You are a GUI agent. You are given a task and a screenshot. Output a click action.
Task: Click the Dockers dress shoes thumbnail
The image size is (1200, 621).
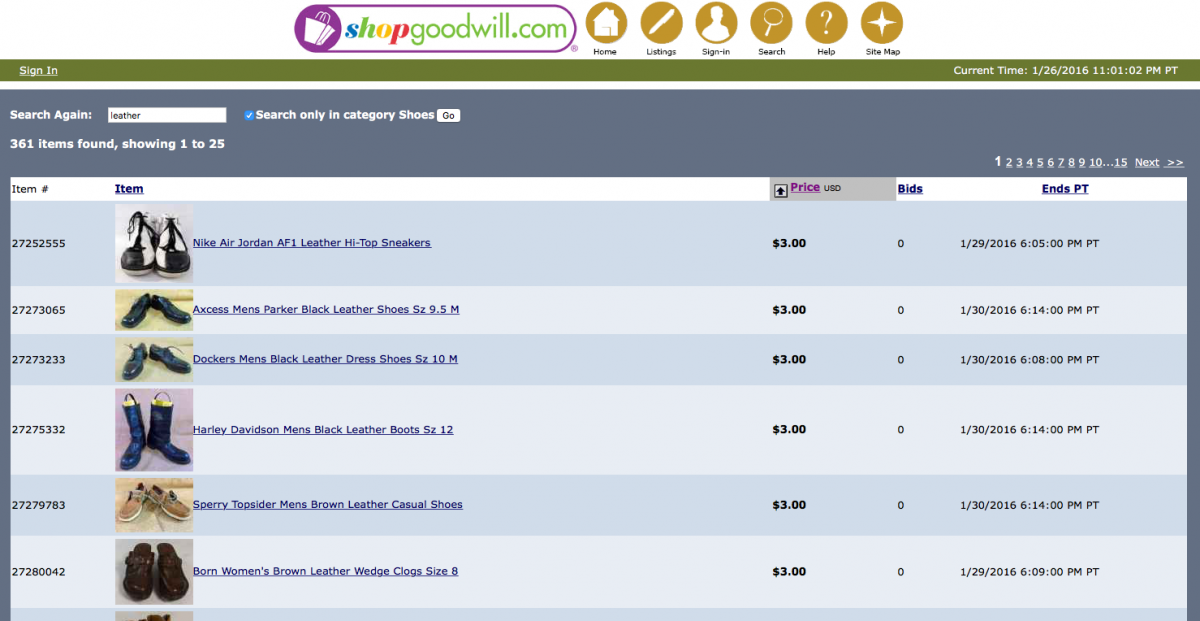pyautogui.click(x=154, y=359)
